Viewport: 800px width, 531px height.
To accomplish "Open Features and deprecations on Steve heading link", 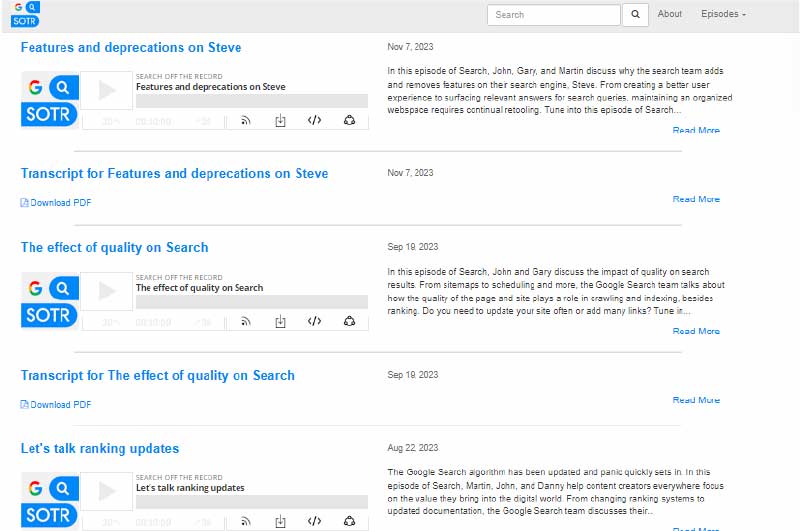I will click(x=131, y=47).
